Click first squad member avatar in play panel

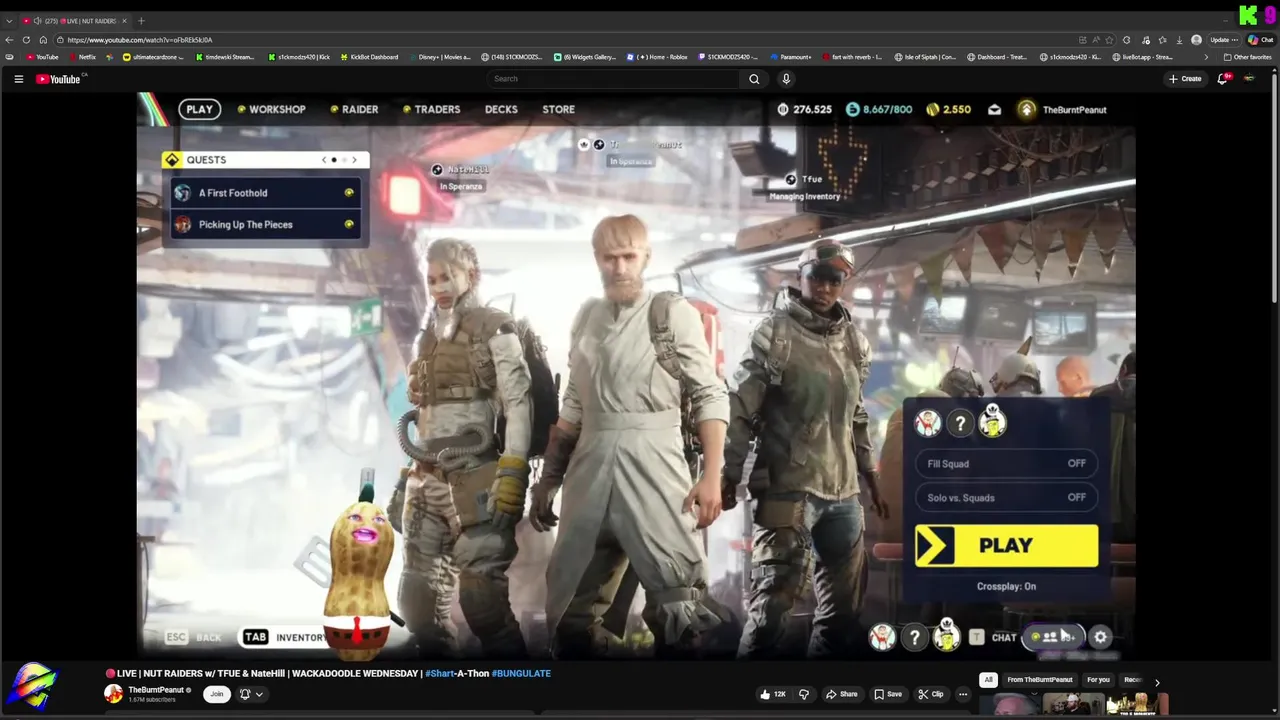[928, 424]
